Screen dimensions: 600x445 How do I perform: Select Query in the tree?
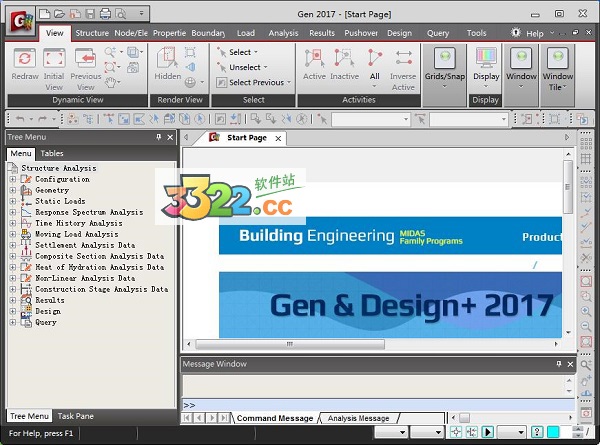coord(46,323)
